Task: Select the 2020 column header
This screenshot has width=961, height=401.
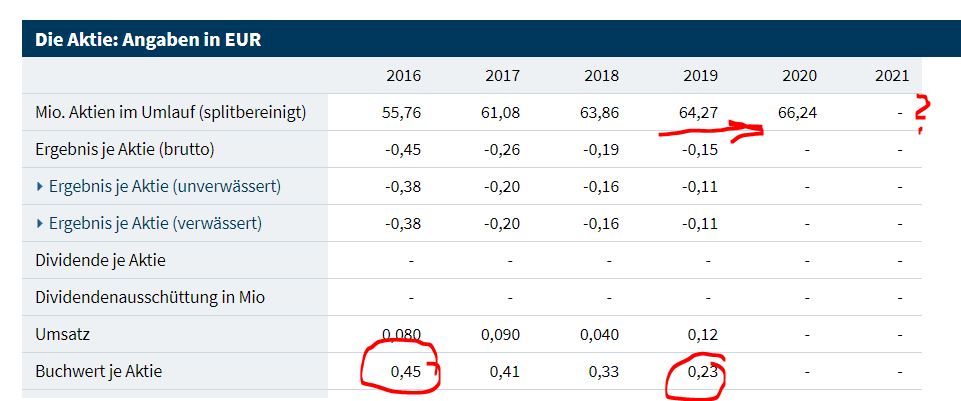Action: (799, 76)
